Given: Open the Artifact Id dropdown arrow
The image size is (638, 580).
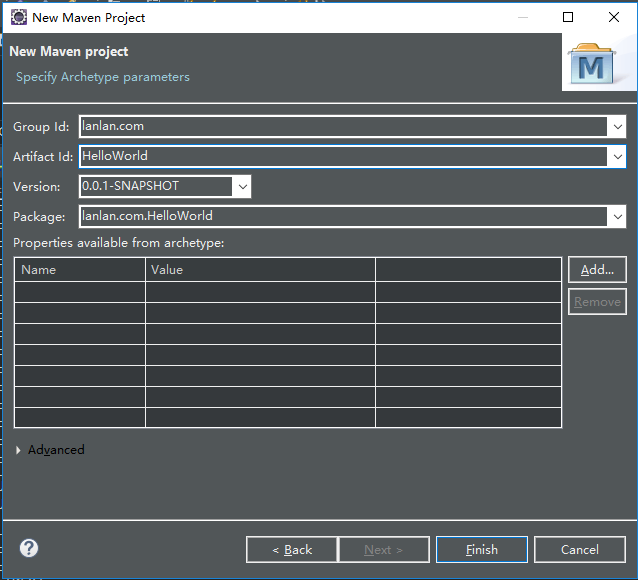Looking at the screenshot, I should (x=618, y=156).
